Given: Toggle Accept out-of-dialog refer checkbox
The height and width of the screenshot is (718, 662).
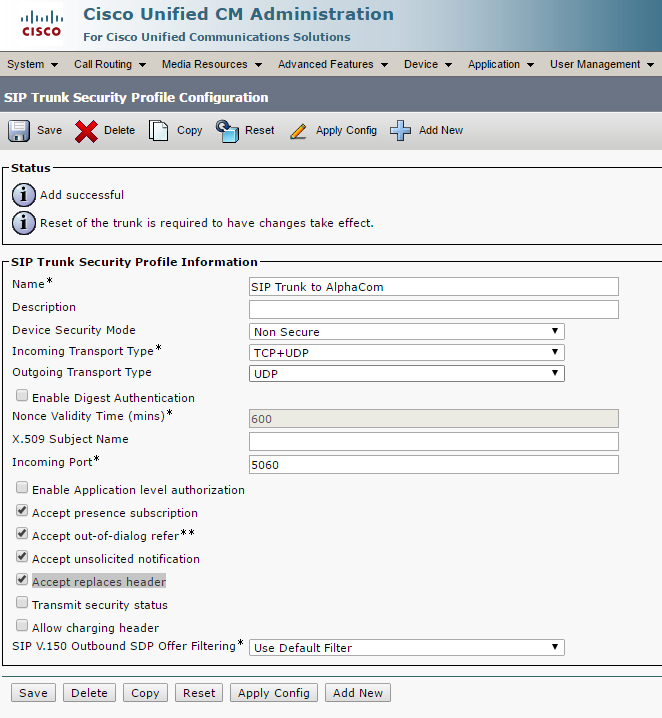Looking at the screenshot, I should click(22, 533).
